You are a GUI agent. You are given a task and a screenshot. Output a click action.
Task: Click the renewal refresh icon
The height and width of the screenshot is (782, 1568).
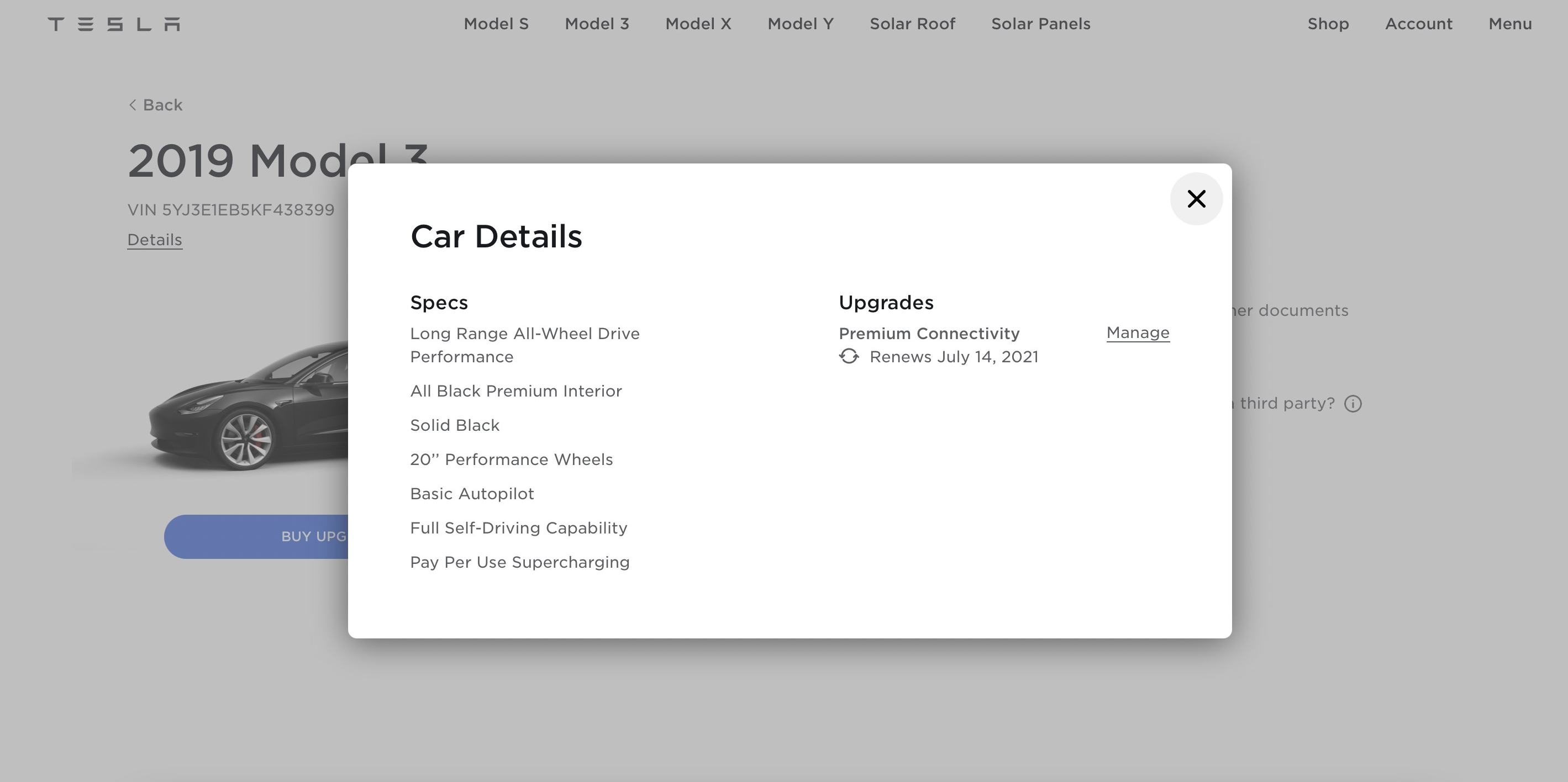coord(849,357)
